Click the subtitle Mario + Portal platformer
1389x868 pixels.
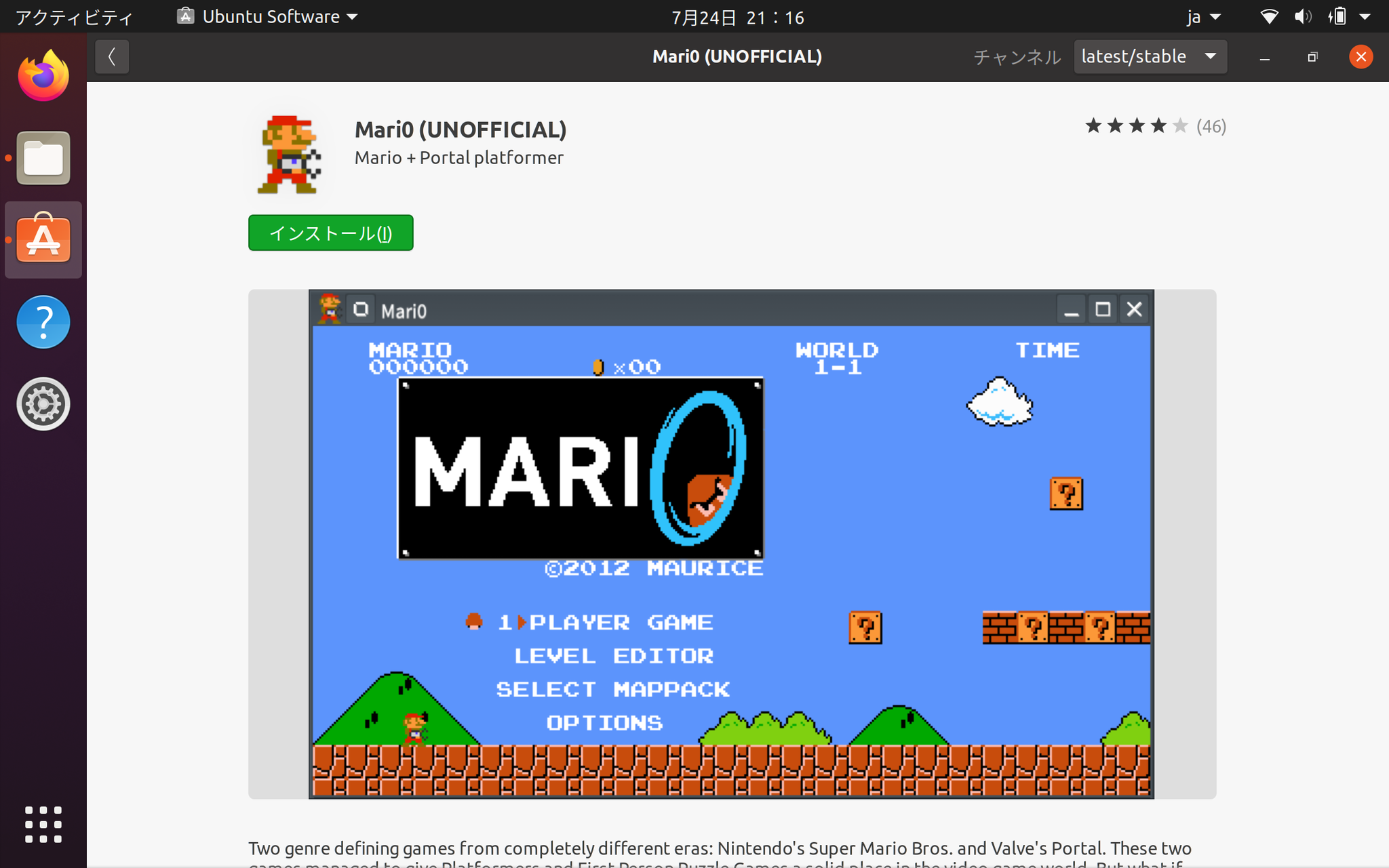pyautogui.click(x=459, y=158)
